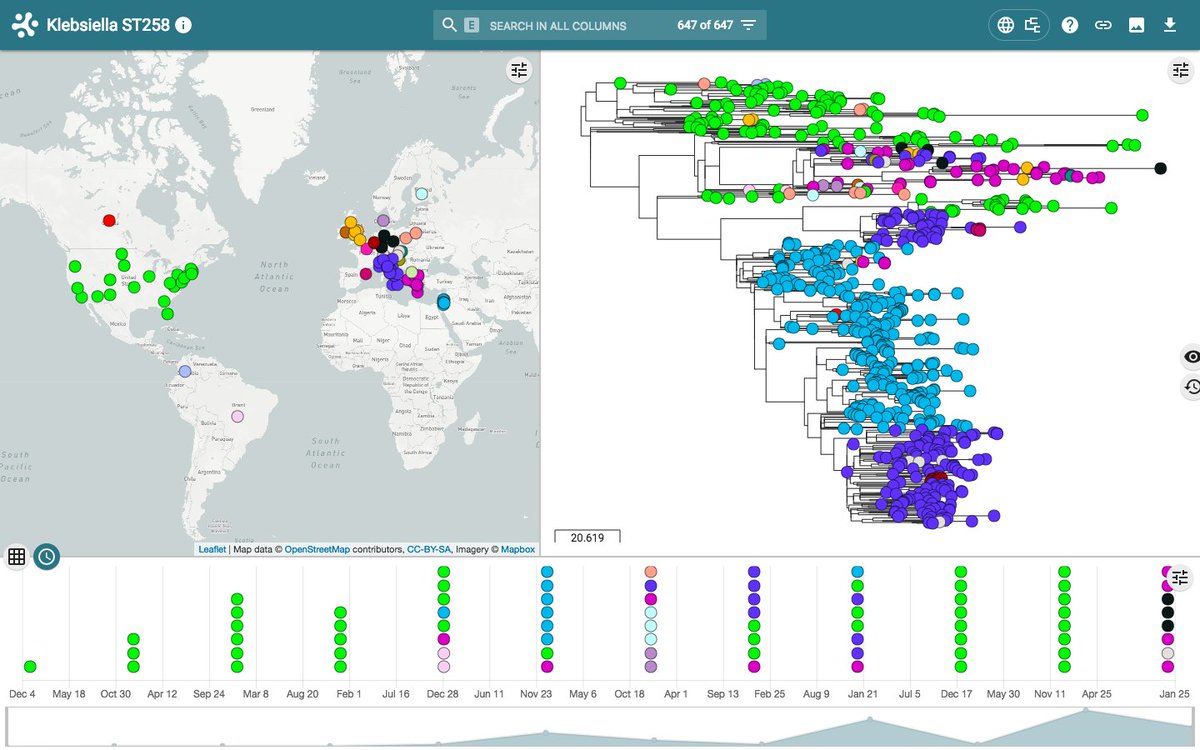Click the tree scale bar 20.619
The height and width of the screenshot is (750, 1200).
[587, 536]
